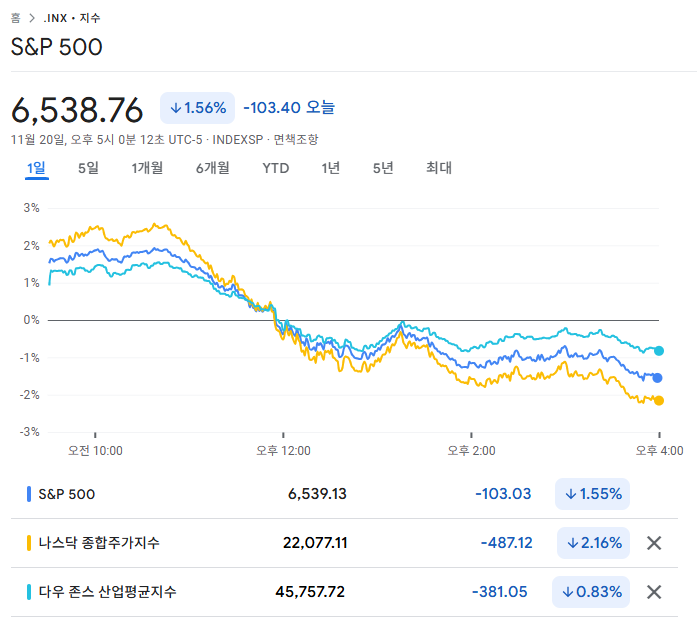Remove 나스닥 종합주가지수 with X icon
The width and height of the screenshot is (697, 626).
654,543
